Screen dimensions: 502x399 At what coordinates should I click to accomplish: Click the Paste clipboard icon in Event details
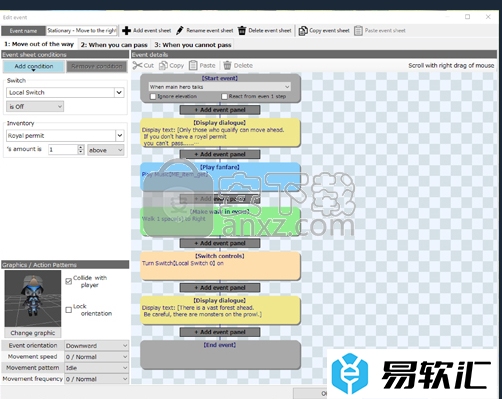(193, 65)
